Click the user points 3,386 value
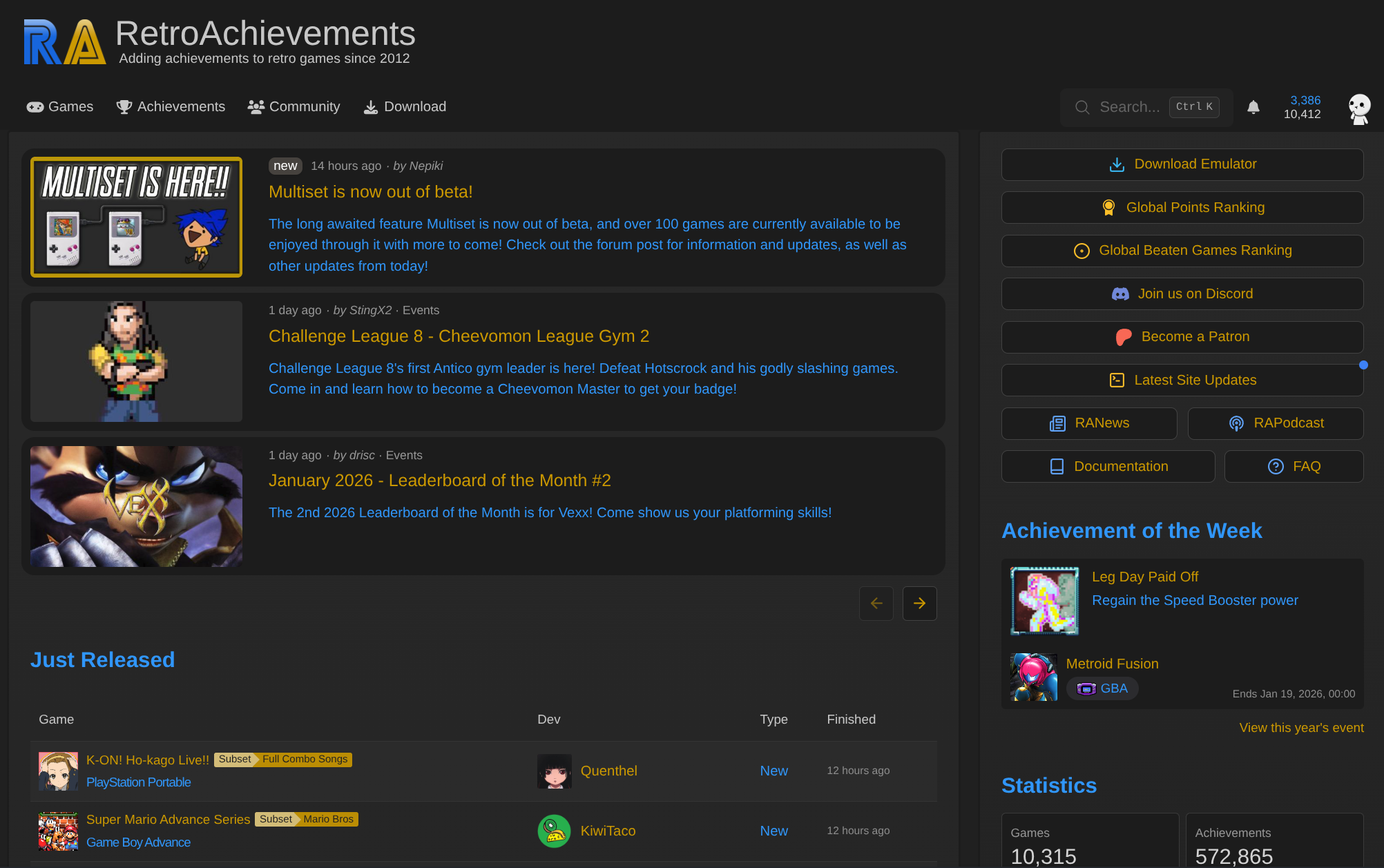 pyautogui.click(x=1305, y=100)
